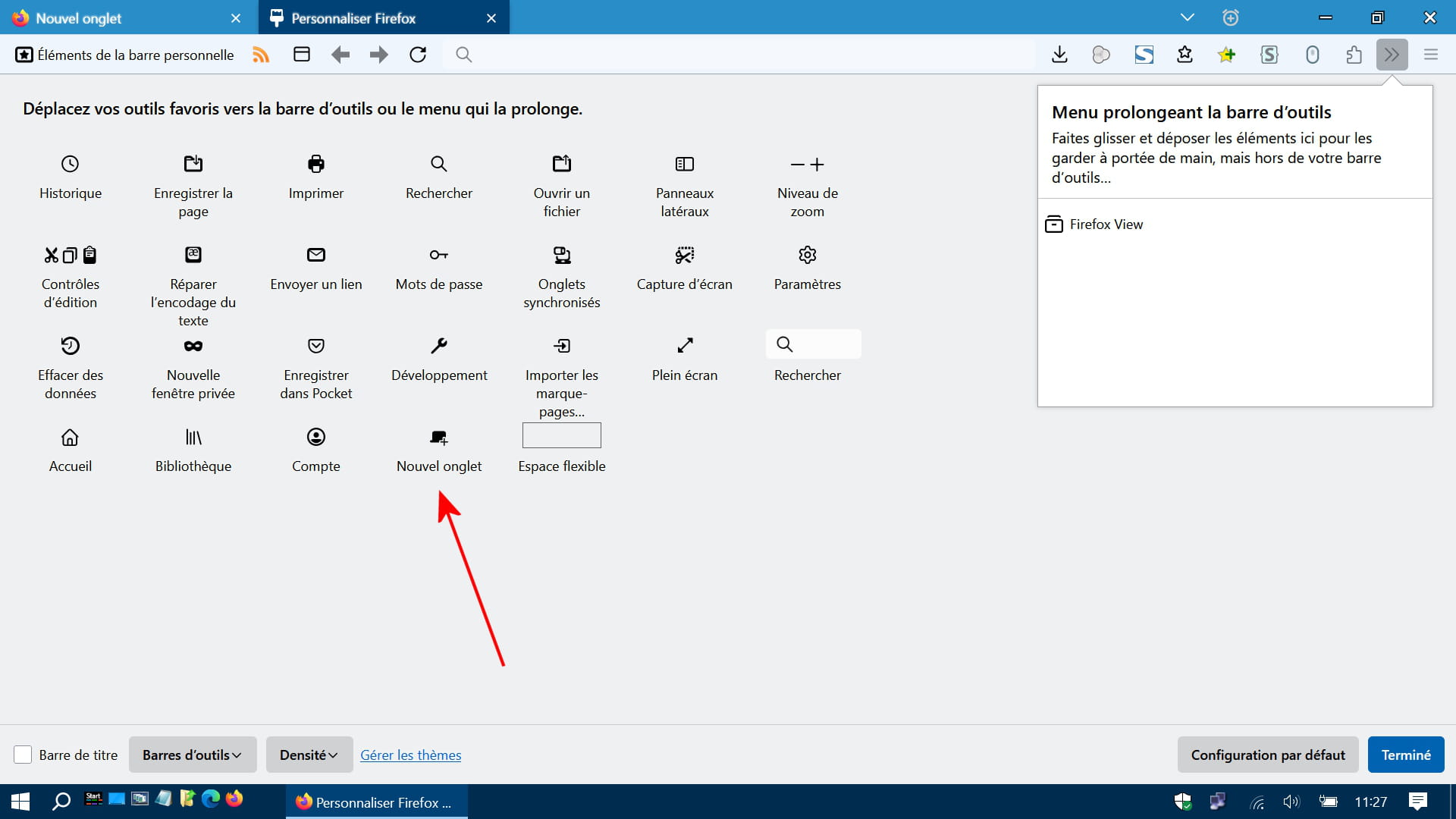Click the Bibliothèque icon

[193, 438]
